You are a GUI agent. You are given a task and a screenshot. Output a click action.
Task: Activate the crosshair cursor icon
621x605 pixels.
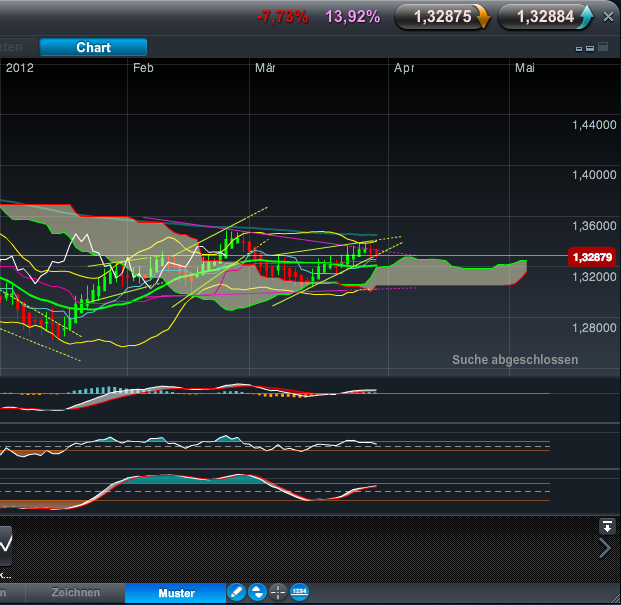pyautogui.click(x=278, y=592)
